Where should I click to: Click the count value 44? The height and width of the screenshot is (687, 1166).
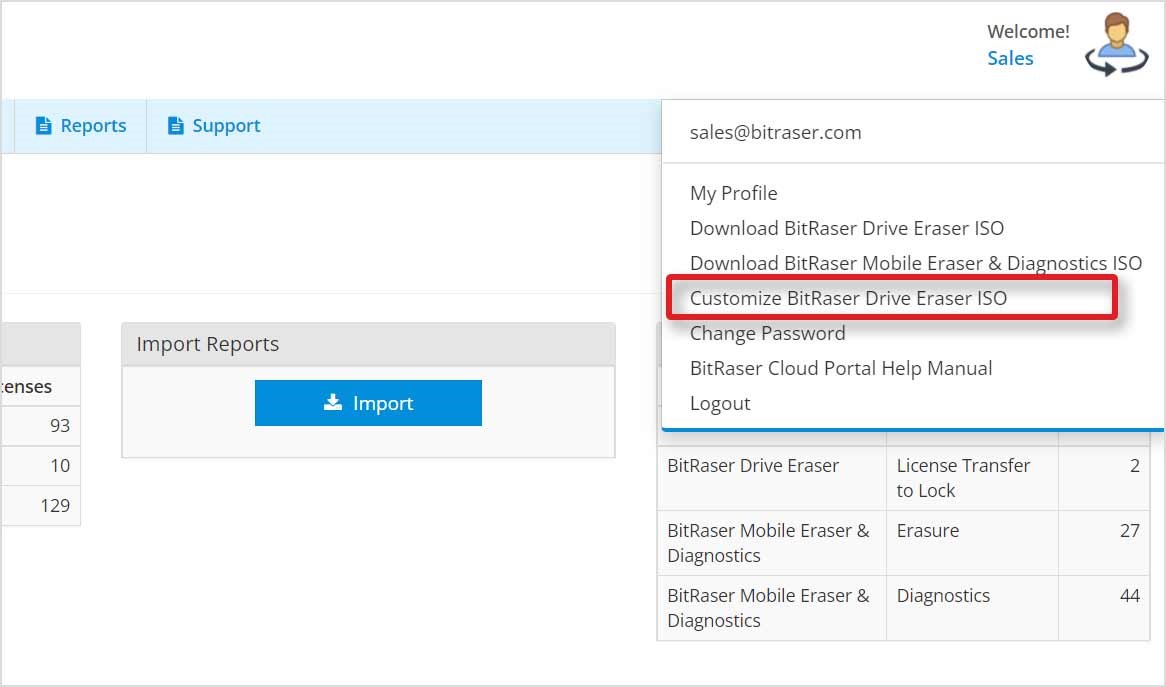pyautogui.click(x=1130, y=596)
